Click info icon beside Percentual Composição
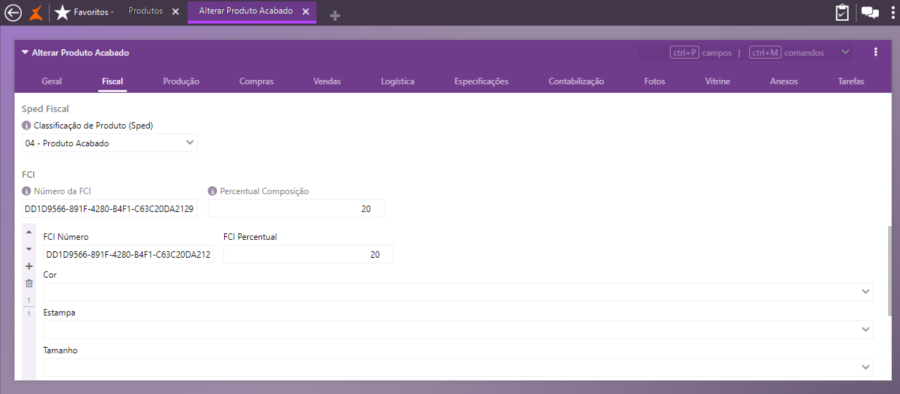900x394 pixels. coord(212,191)
